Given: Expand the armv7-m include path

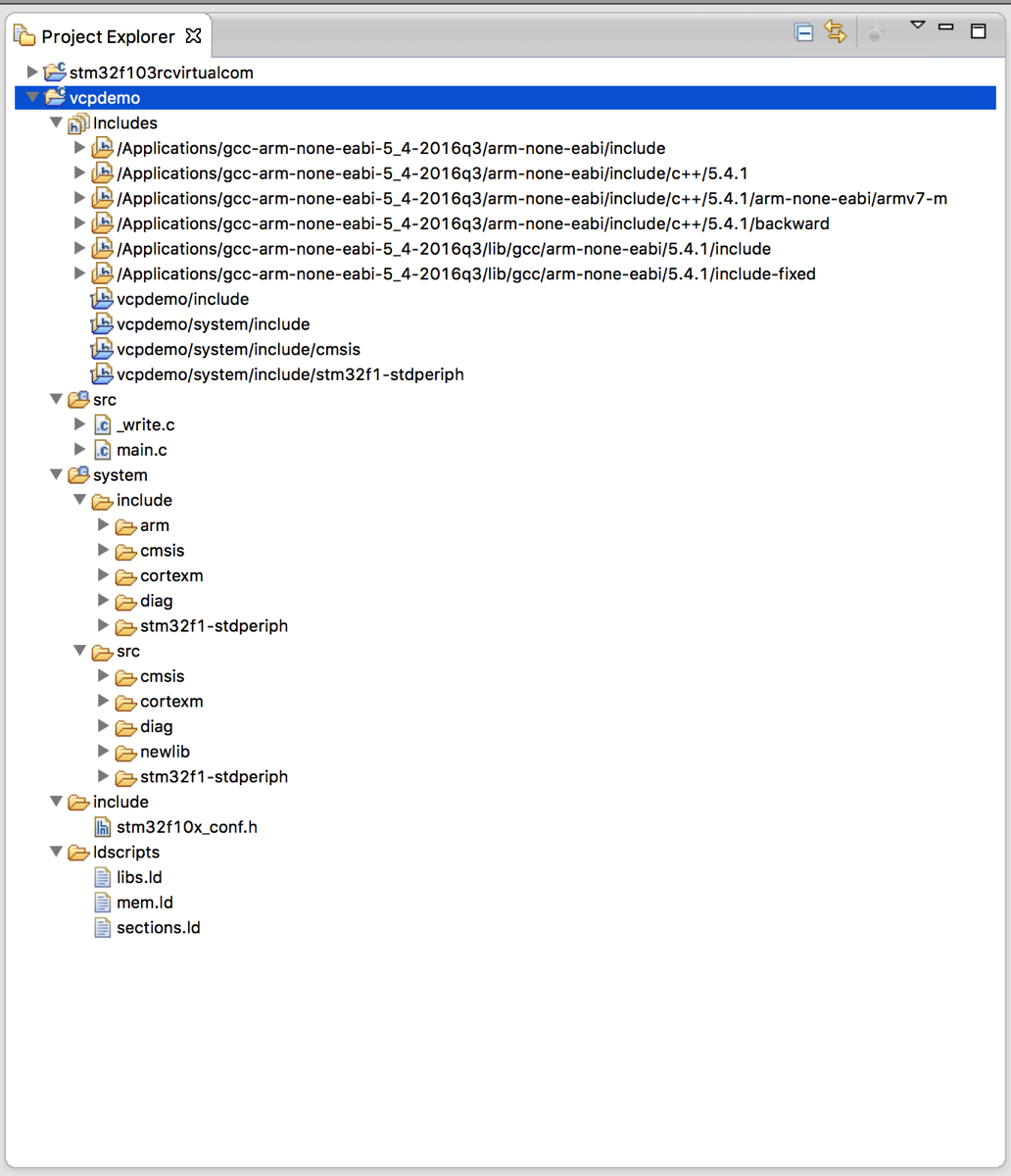Looking at the screenshot, I should (80, 198).
